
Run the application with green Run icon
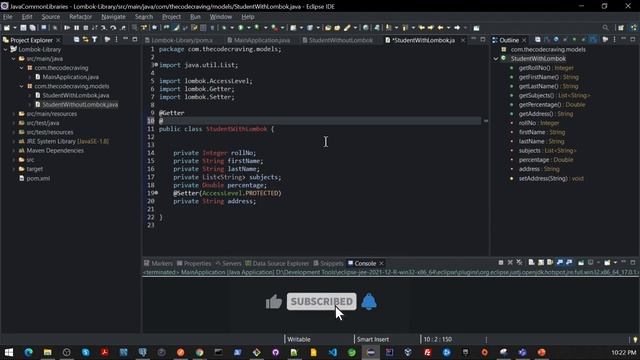pyautogui.click(x=241, y=28)
